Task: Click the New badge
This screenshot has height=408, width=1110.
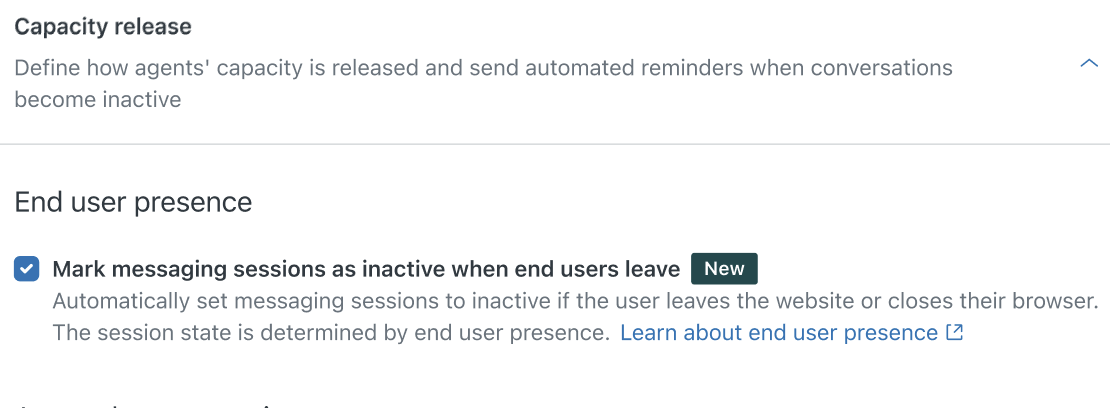Action: point(724,269)
